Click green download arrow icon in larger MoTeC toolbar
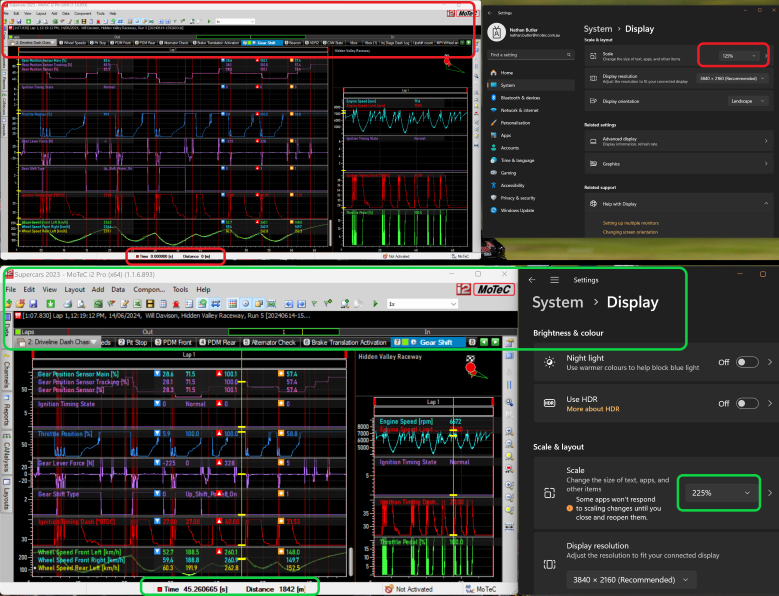 pos(51,303)
